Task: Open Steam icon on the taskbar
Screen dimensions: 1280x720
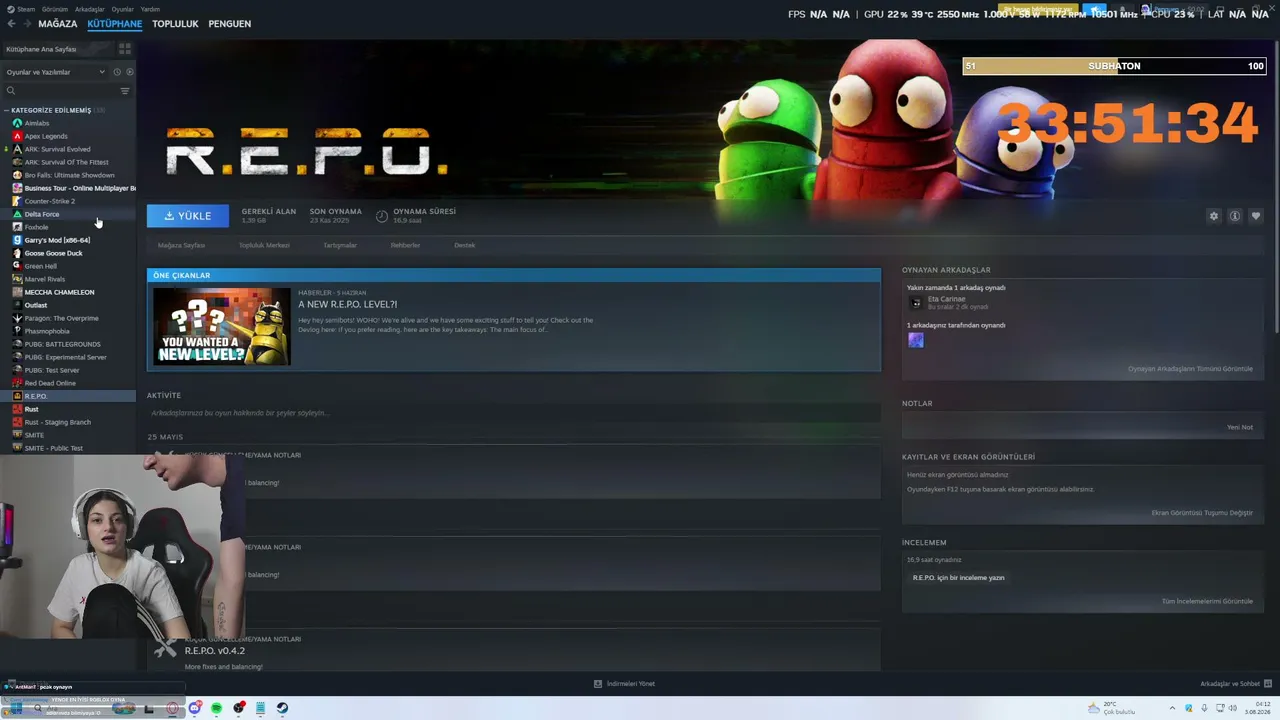Action: 282,708
